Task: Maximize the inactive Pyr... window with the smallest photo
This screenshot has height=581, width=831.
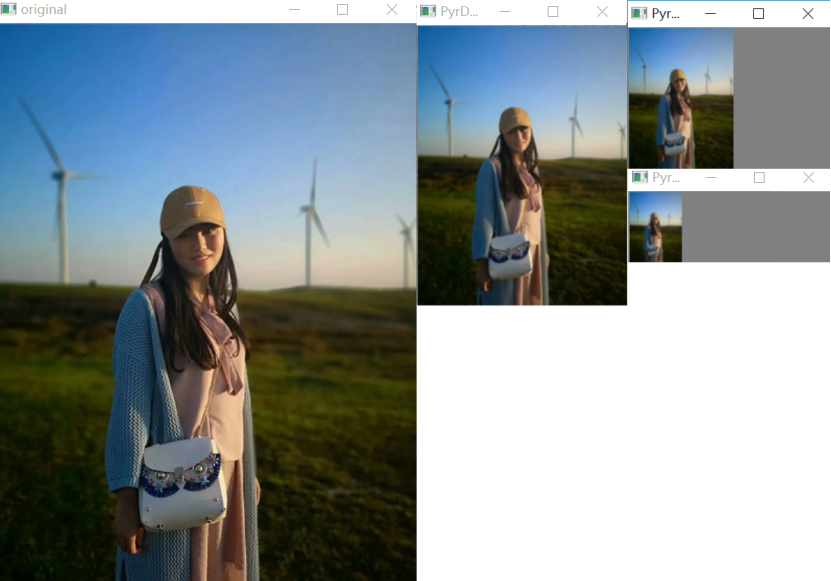Action: (759, 177)
